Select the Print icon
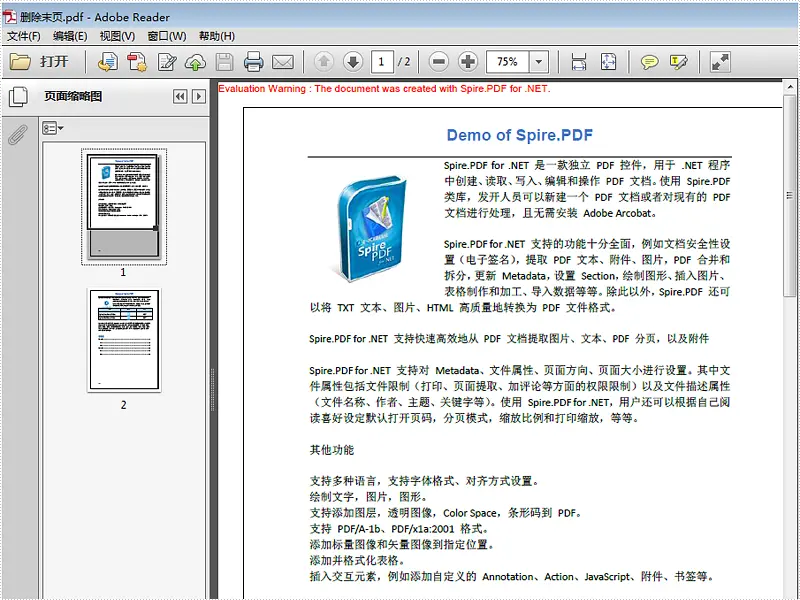The height and width of the screenshot is (600, 800). (253, 62)
